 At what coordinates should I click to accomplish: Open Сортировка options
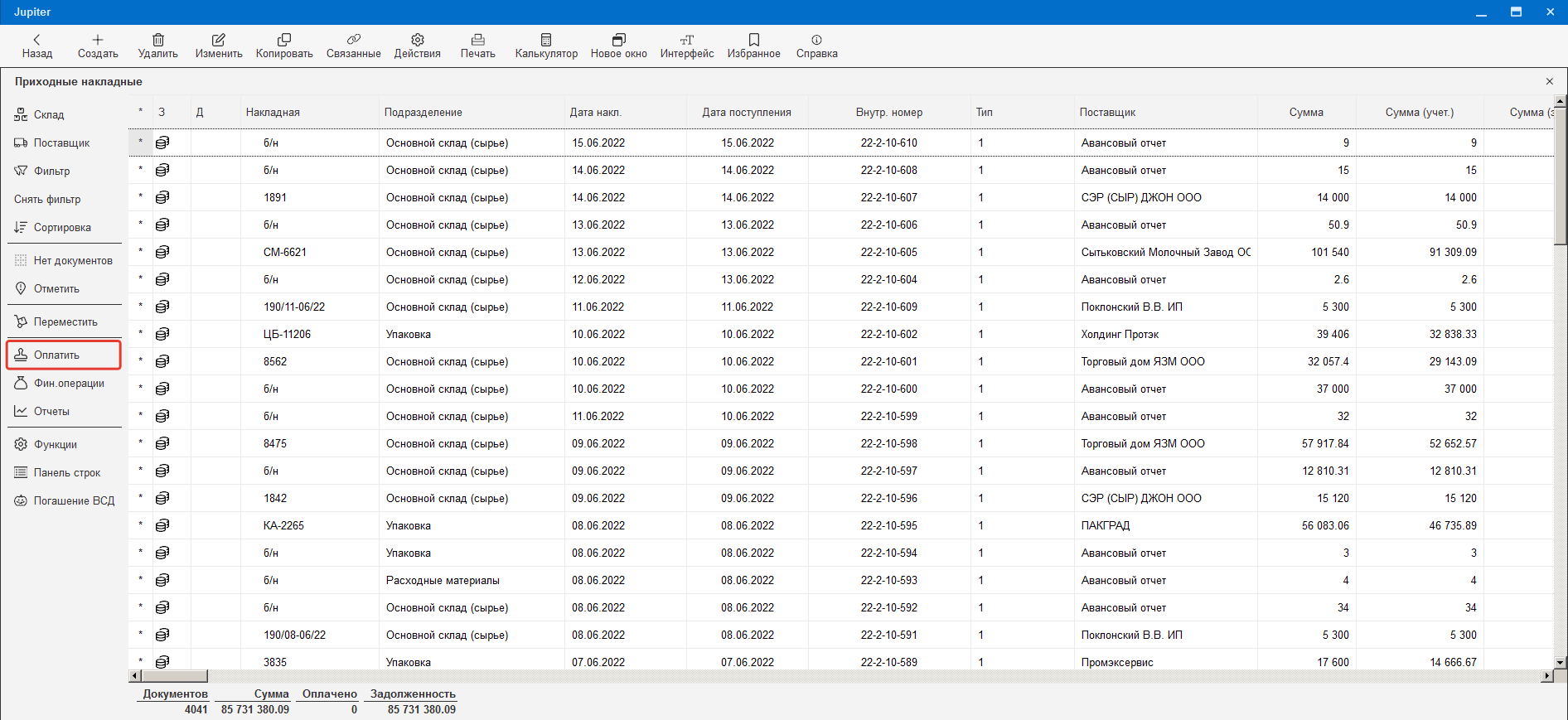pyautogui.click(x=52, y=227)
